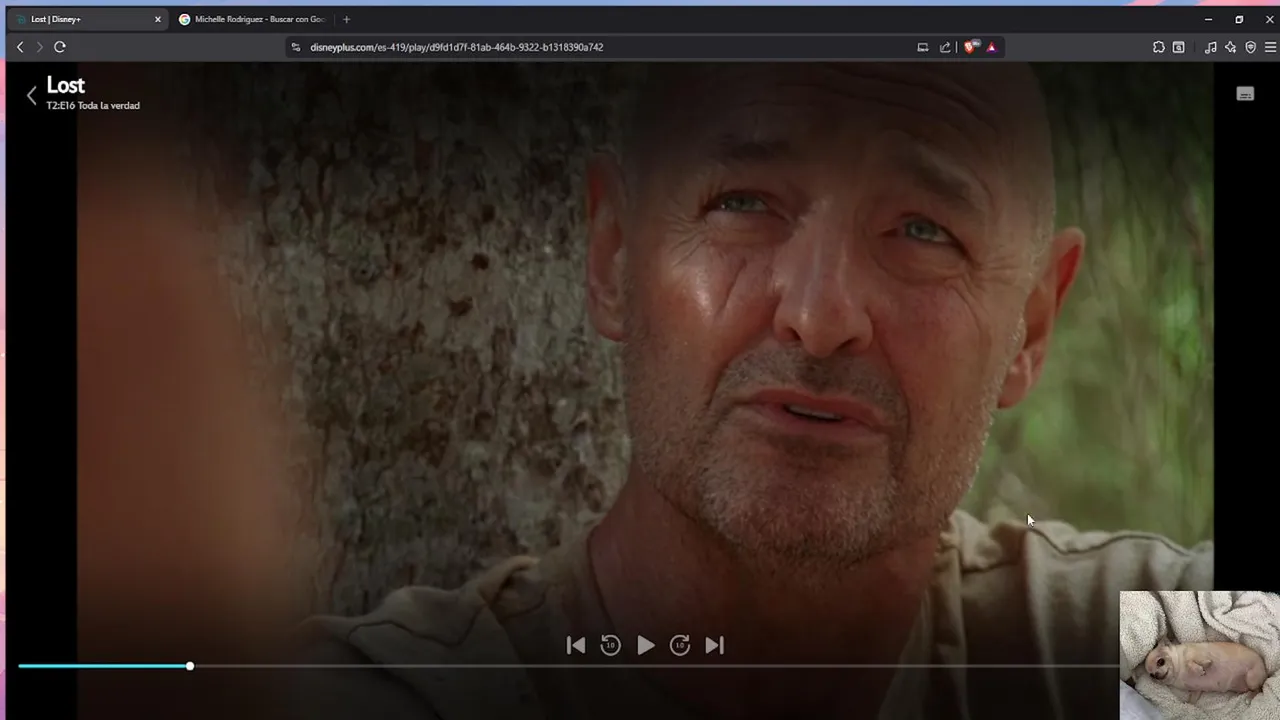Open Brave Rewards triangle icon

(x=991, y=47)
